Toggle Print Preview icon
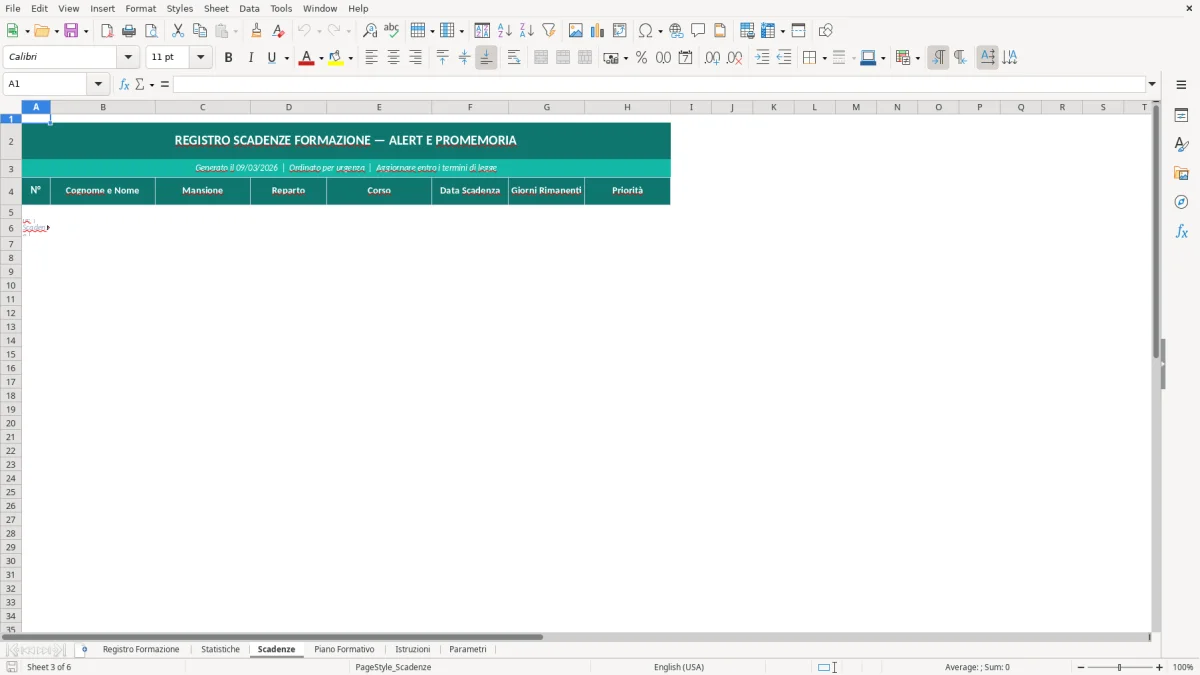 click(151, 31)
